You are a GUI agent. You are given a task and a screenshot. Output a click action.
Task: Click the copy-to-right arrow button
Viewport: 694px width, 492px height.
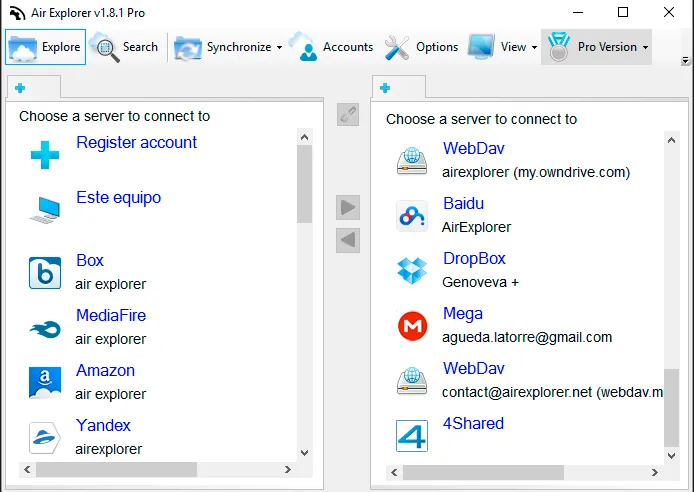coord(348,207)
